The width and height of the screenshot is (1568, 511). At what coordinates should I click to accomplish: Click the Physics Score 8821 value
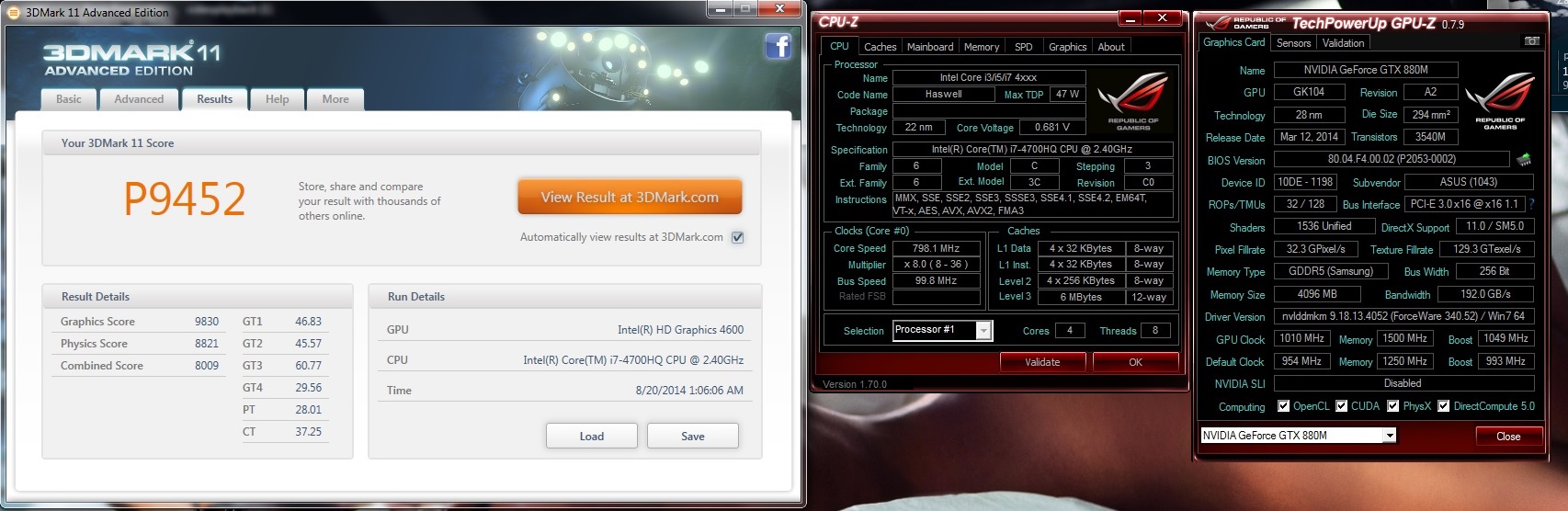pos(207,344)
